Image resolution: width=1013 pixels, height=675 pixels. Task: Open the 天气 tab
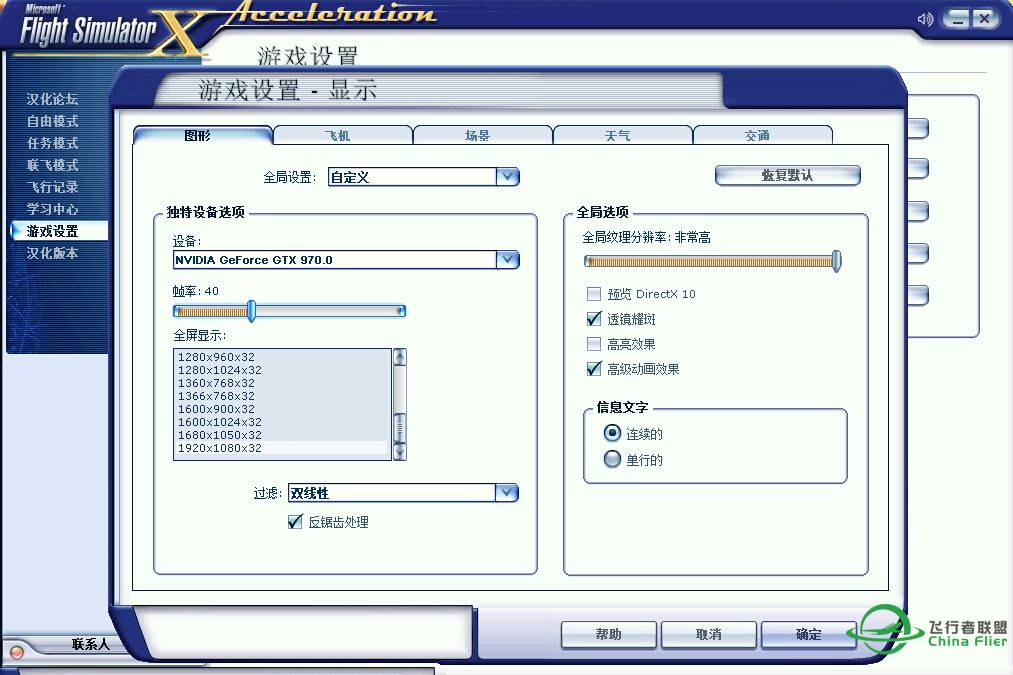tap(623, 135)
